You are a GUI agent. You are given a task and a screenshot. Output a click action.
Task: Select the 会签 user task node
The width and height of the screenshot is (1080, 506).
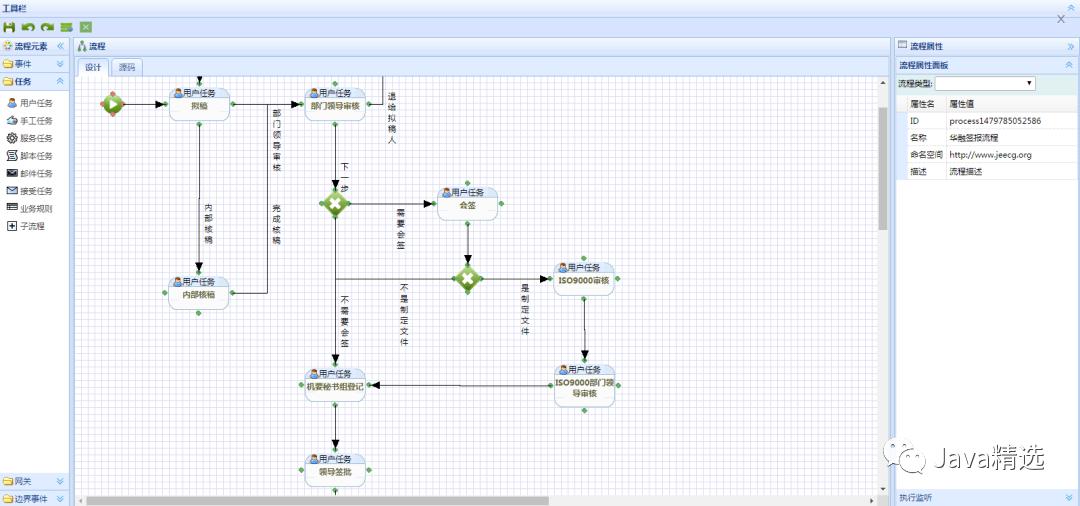pos(468,204)
